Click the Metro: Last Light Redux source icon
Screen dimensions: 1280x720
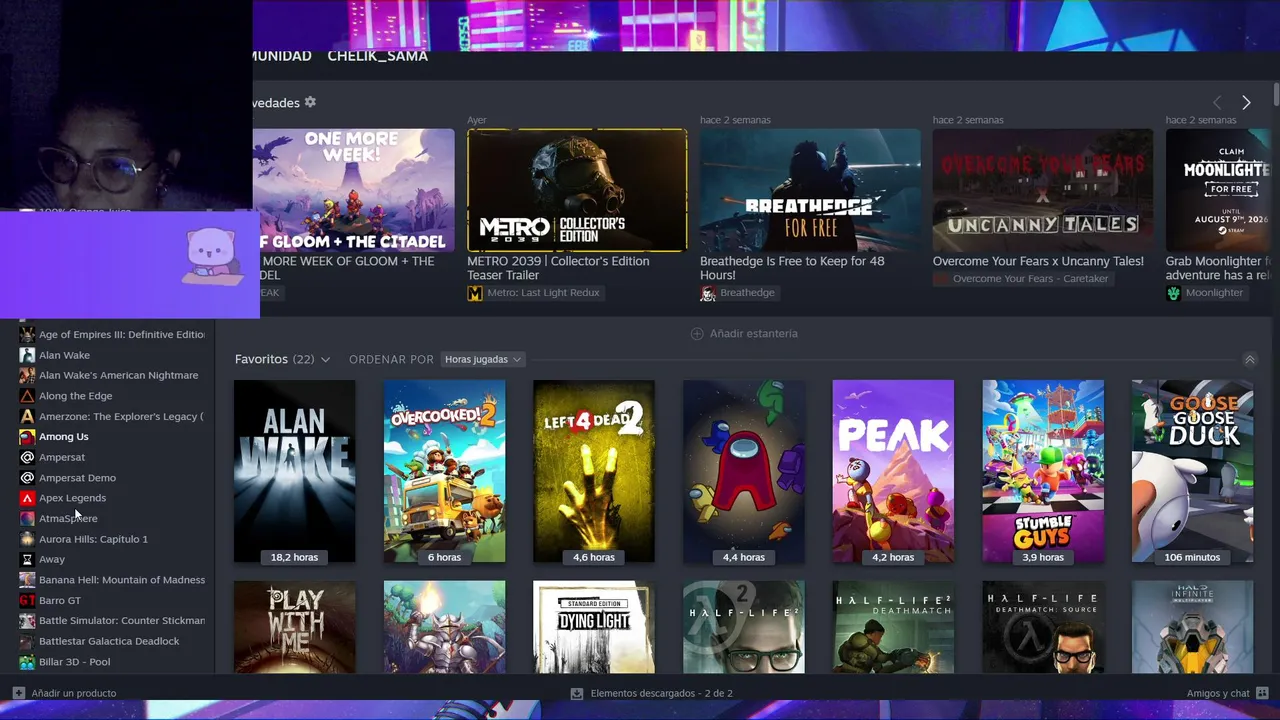tap(475, 293)
